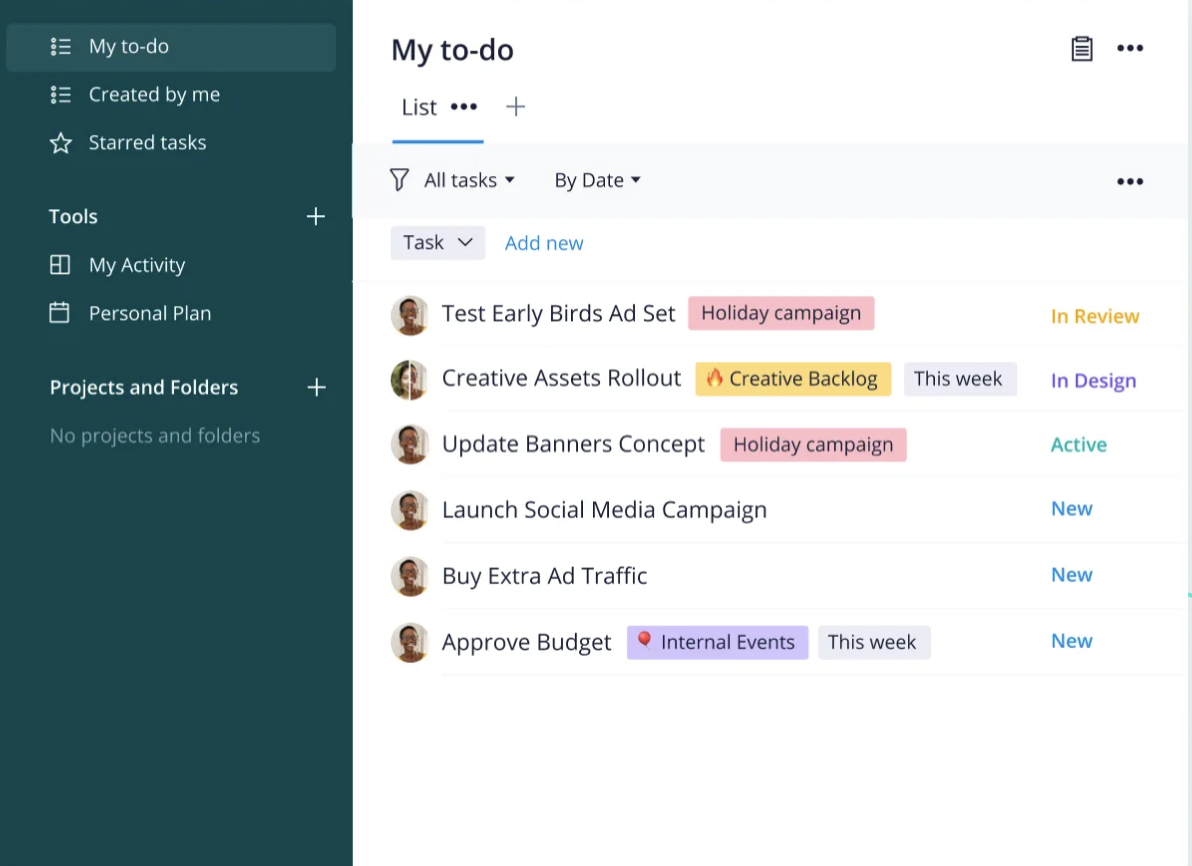Viewport: 1192px width, 866px height.
Task: Click Projects and Folders heading
Action: [144, 388]
